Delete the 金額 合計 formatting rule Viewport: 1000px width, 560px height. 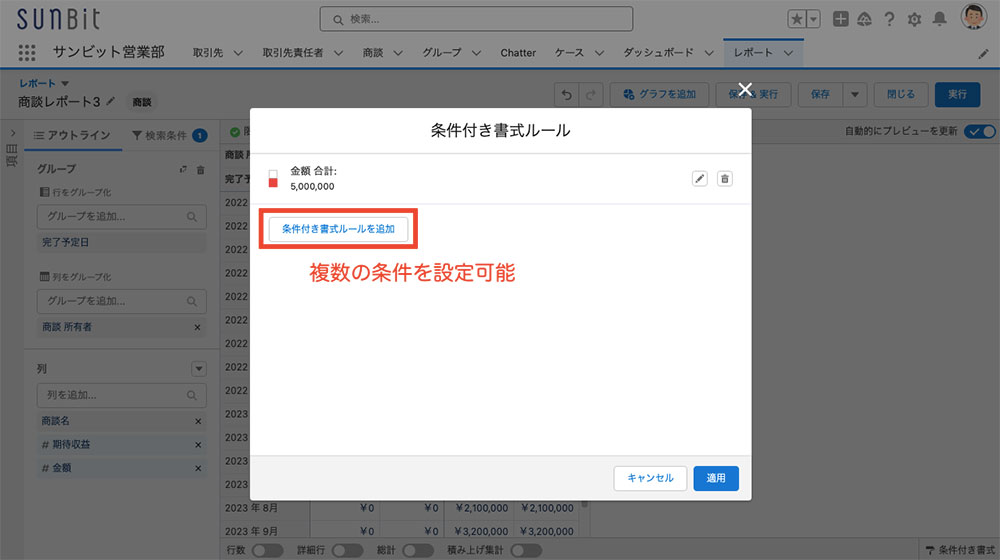point(724,179)
